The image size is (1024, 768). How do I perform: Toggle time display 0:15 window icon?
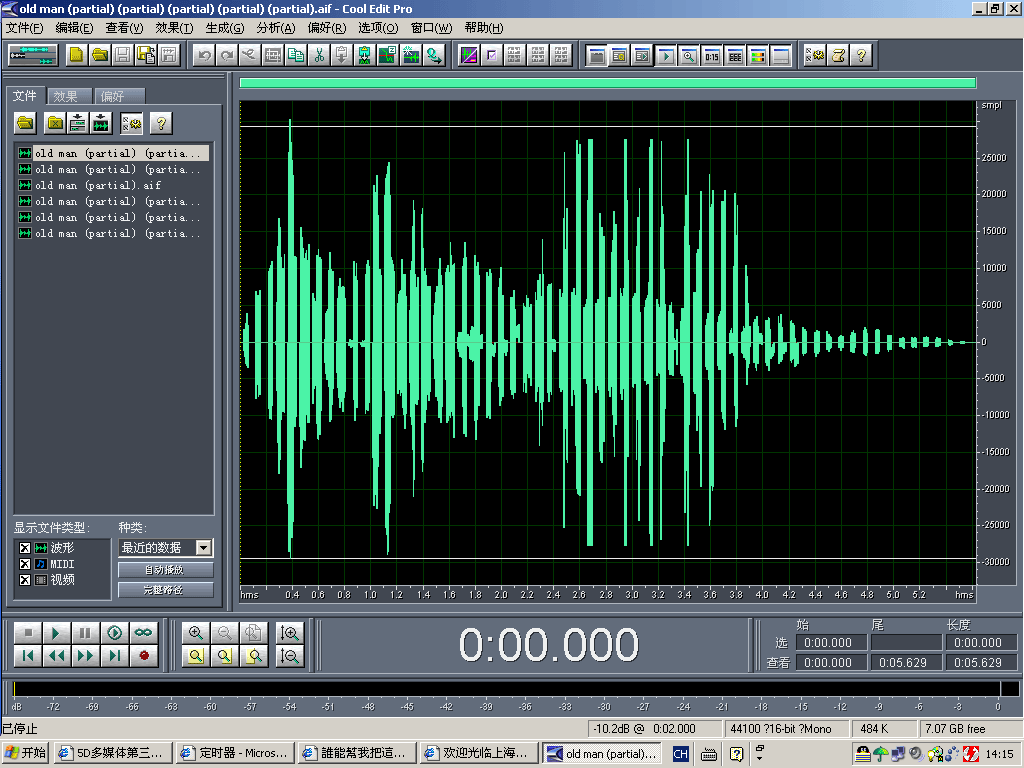pos(712,56)
